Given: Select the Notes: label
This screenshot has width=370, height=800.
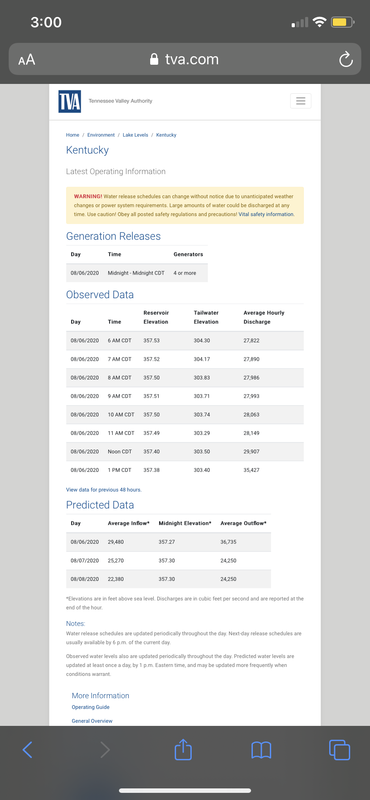Looking at the screenshot, I should coord(76,623).
